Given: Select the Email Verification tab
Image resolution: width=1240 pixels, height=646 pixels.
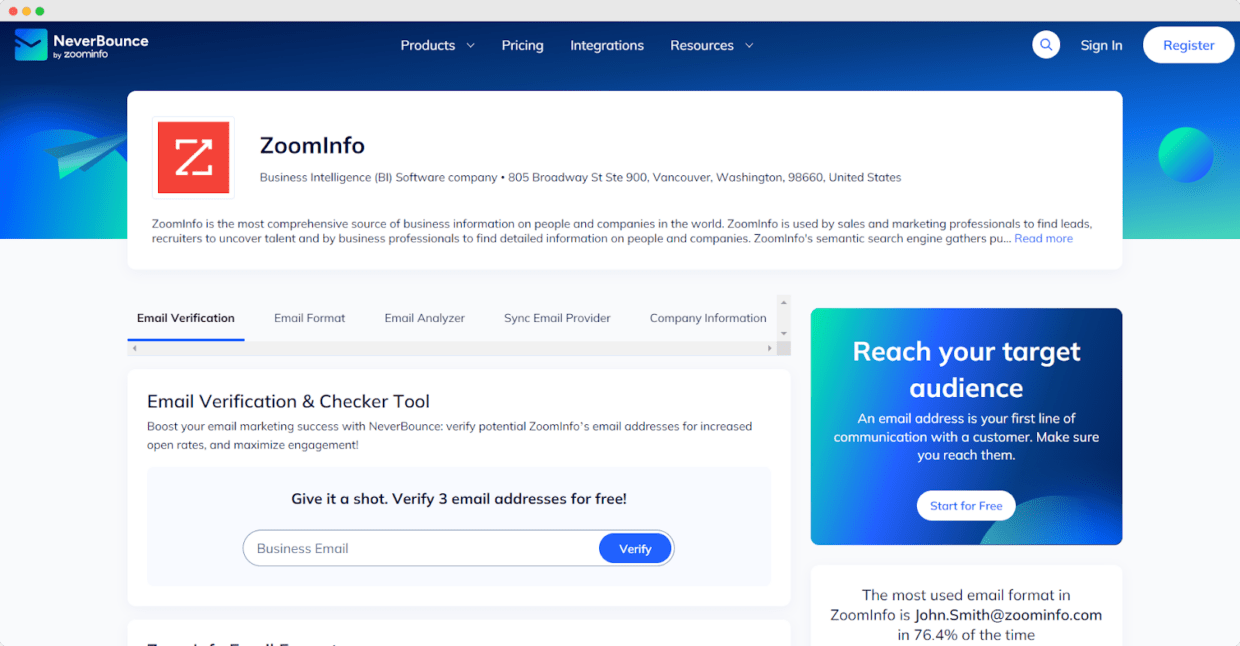Looking at the screenshot, I should pyautogui.click(x=186, y=318).
